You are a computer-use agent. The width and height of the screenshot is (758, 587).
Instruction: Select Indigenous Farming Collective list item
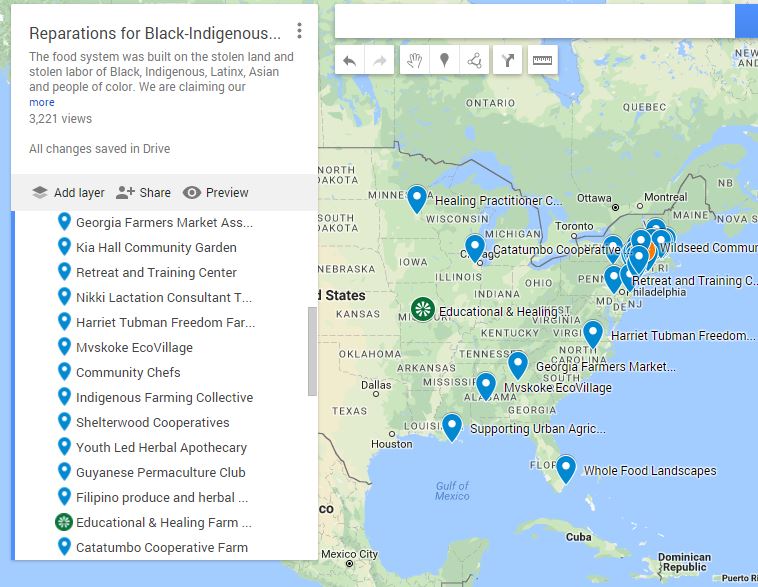point(164,397)
